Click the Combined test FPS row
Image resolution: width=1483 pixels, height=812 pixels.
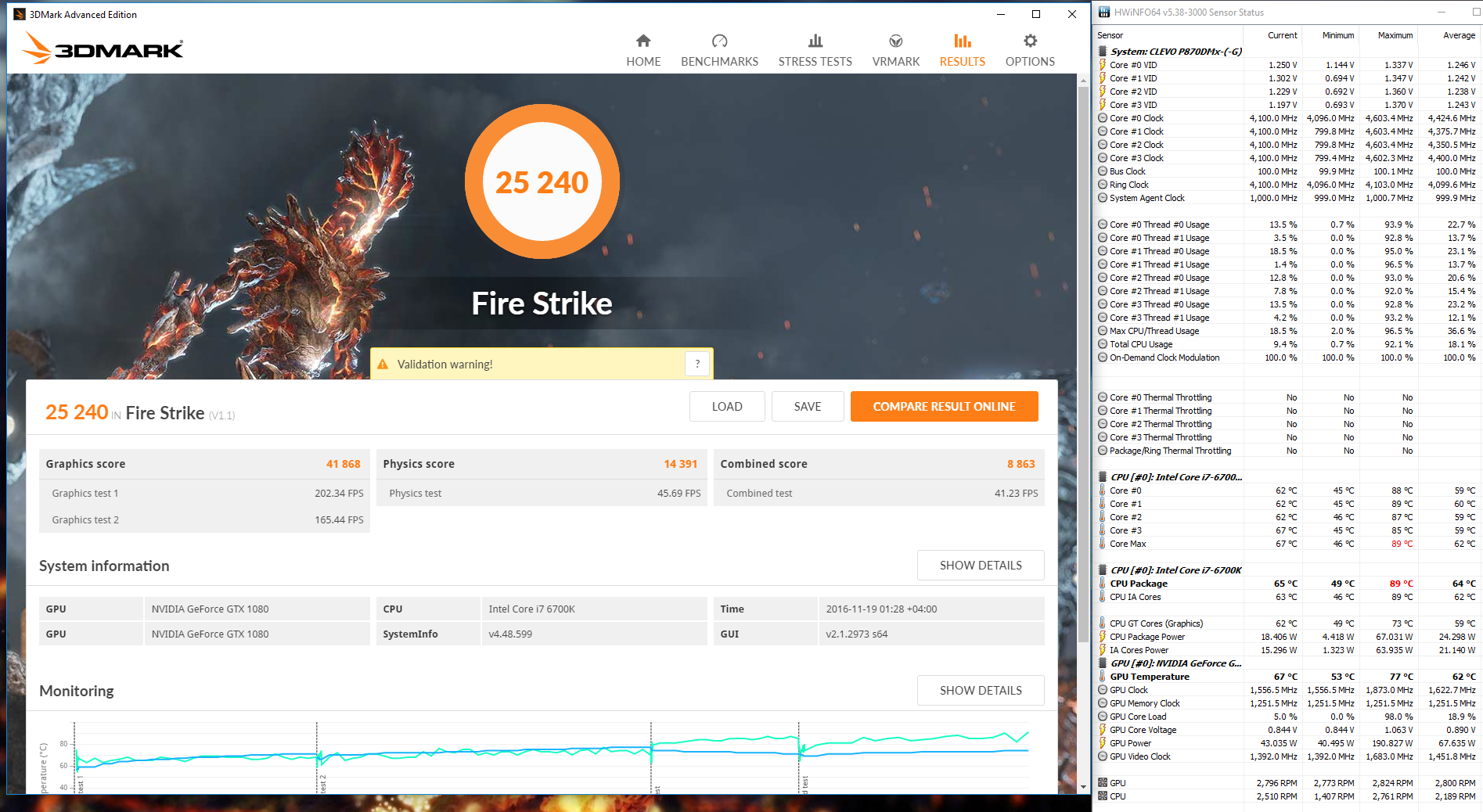pos(880,493)
